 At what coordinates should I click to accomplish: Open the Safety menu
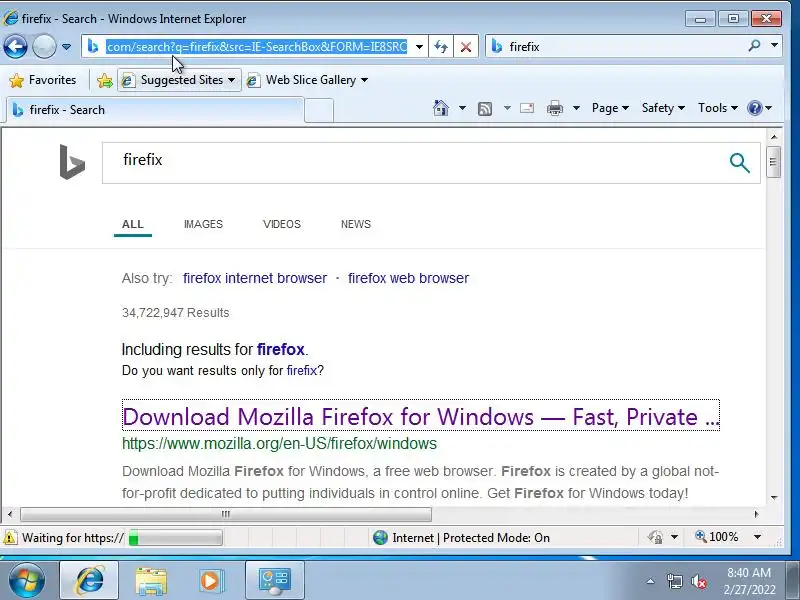663,108
